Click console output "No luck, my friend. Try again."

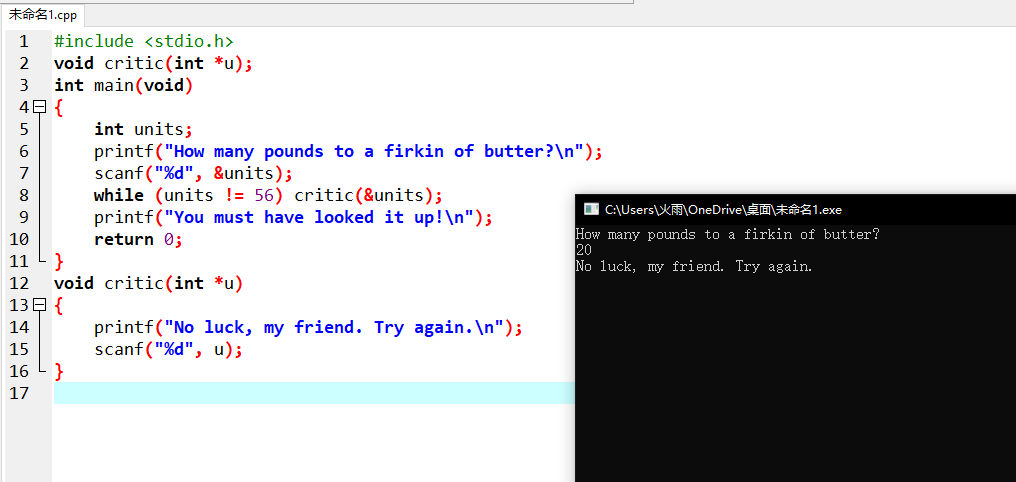[694, 266]
